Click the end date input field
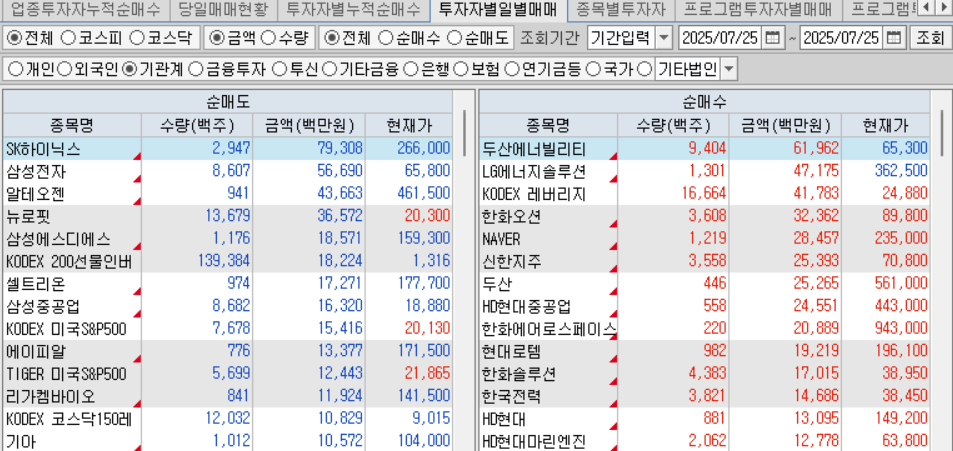This screenshot has width=953, height=451. [842, 38]
